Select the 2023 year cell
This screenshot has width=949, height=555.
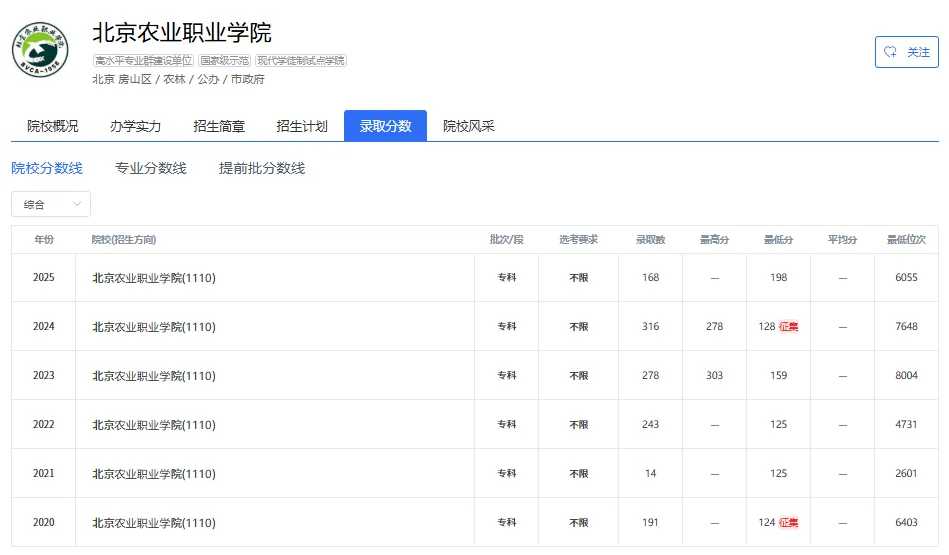click(x=44, y=375)
